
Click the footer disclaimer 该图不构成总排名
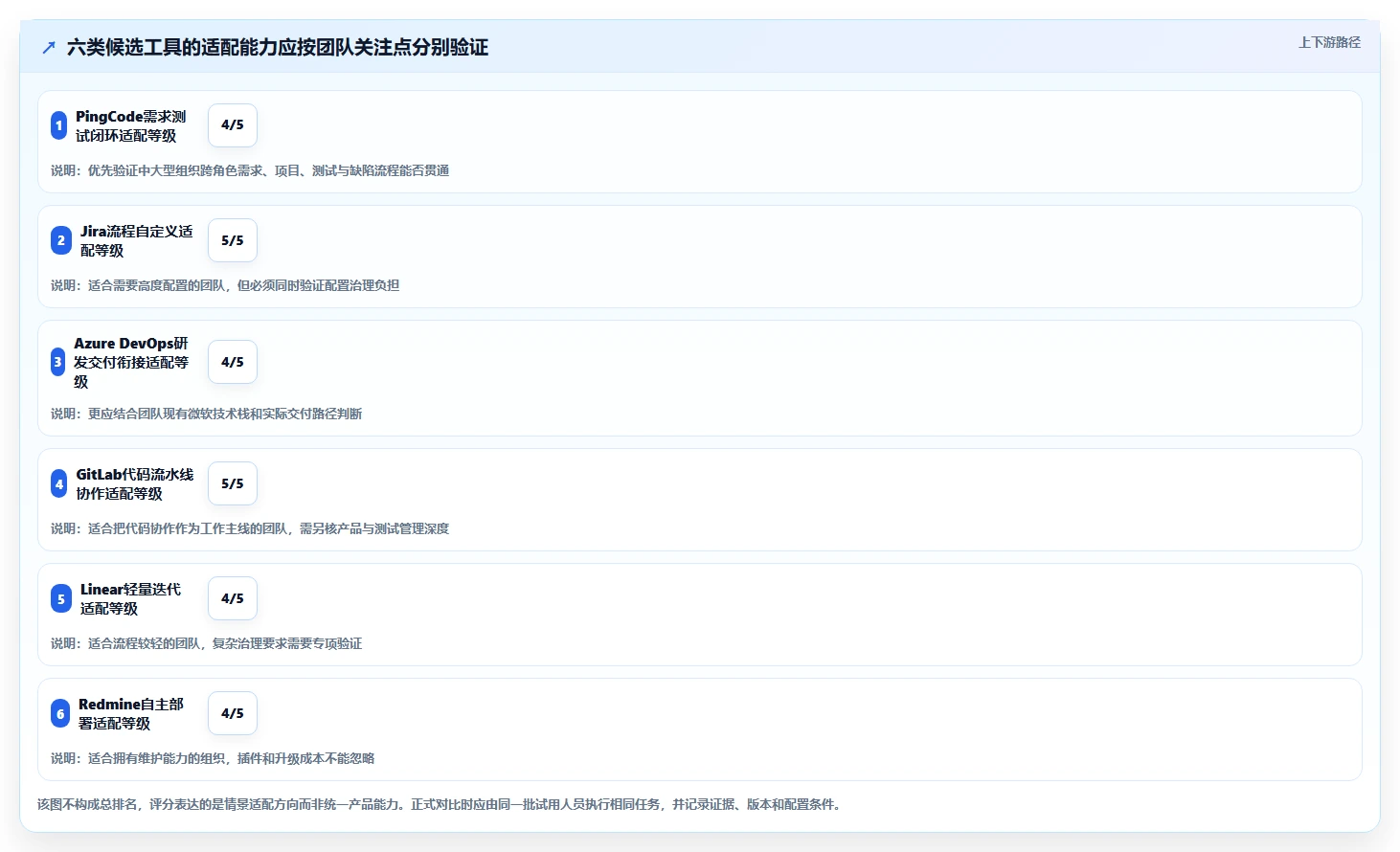tap(441, 804)
